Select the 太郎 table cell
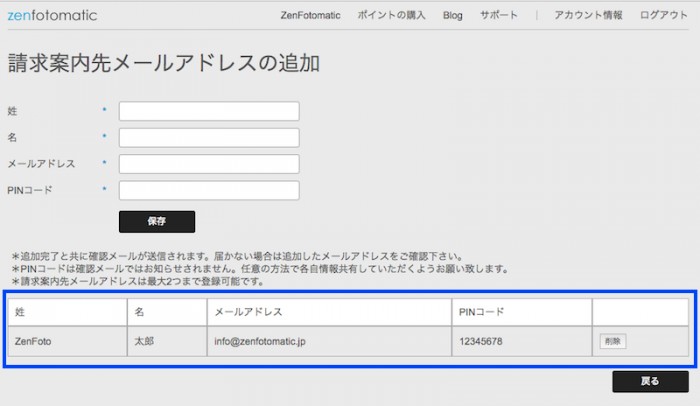This screenshot has height=406, width=700. (x=167, y=341)
